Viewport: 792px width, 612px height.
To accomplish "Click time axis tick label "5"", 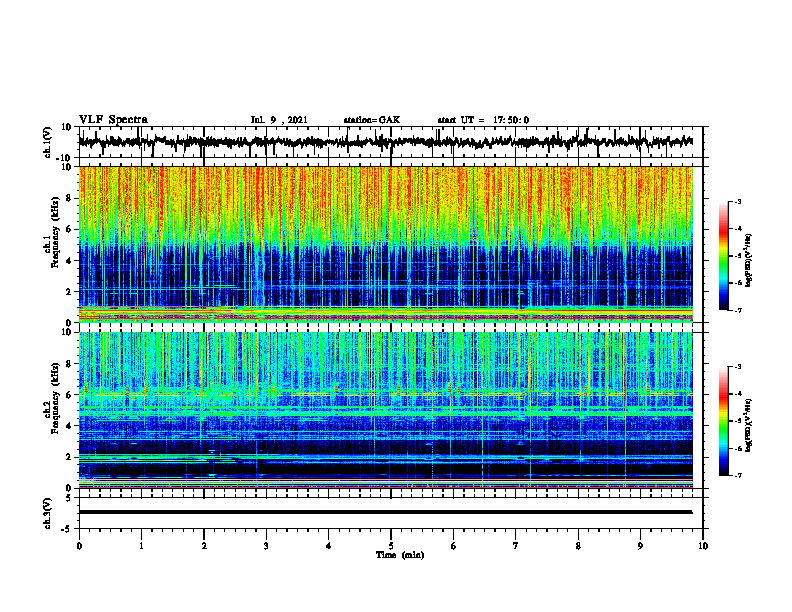I will pyautogui.click(x=391, y=546).
